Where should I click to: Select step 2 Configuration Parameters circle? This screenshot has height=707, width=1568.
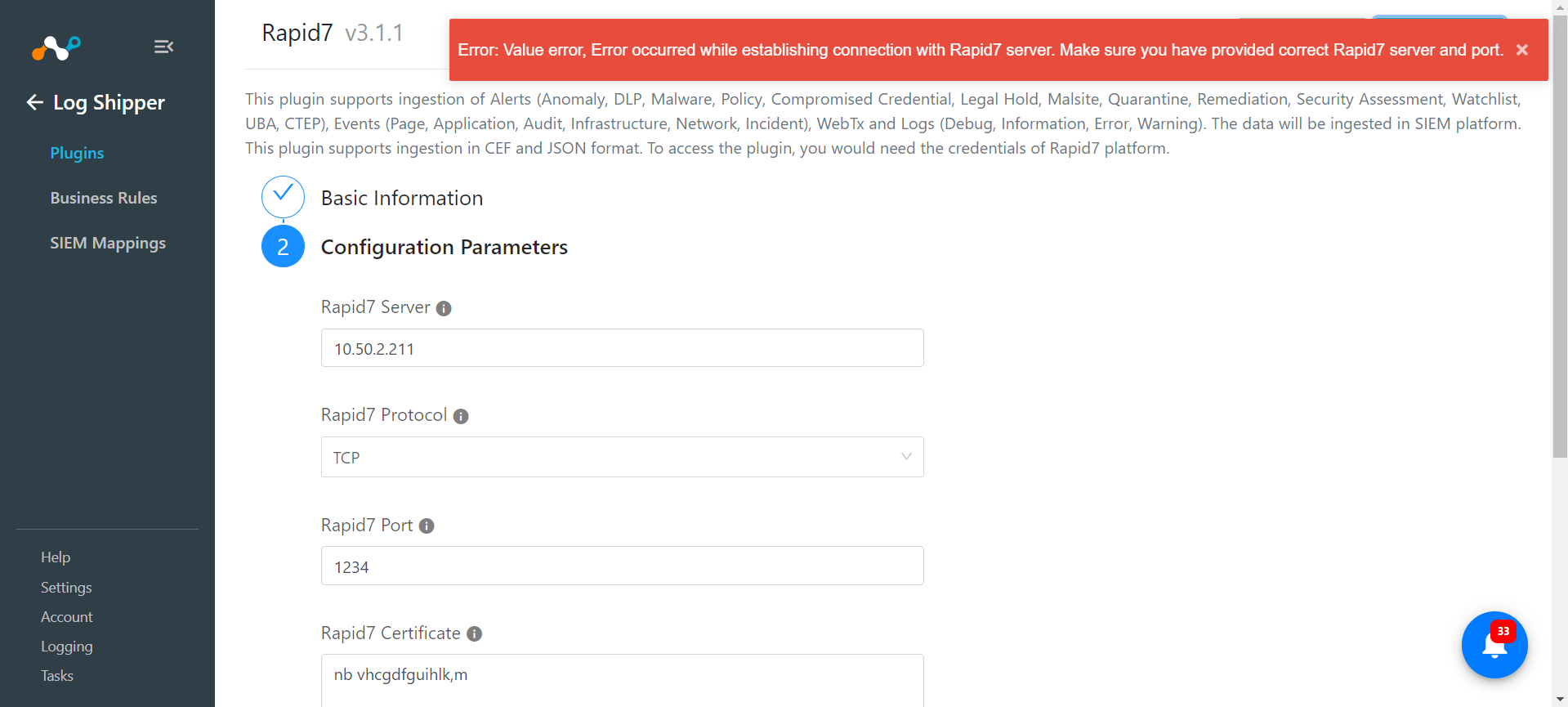coord(283,246)
